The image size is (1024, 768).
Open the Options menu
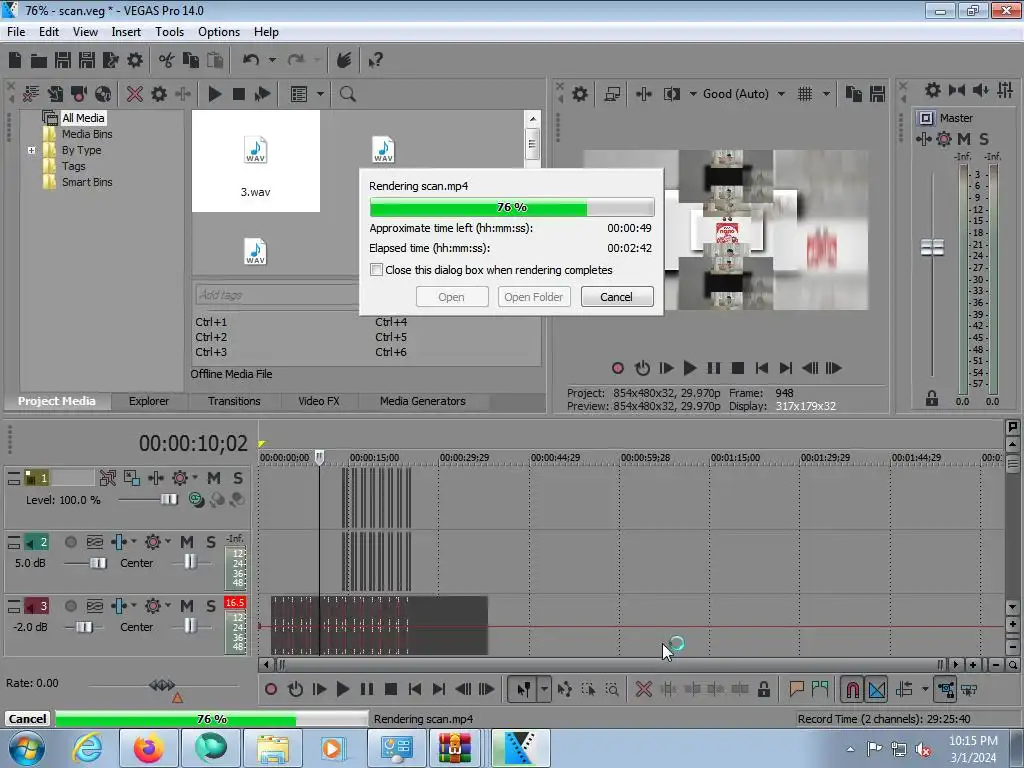coord(219,32)
